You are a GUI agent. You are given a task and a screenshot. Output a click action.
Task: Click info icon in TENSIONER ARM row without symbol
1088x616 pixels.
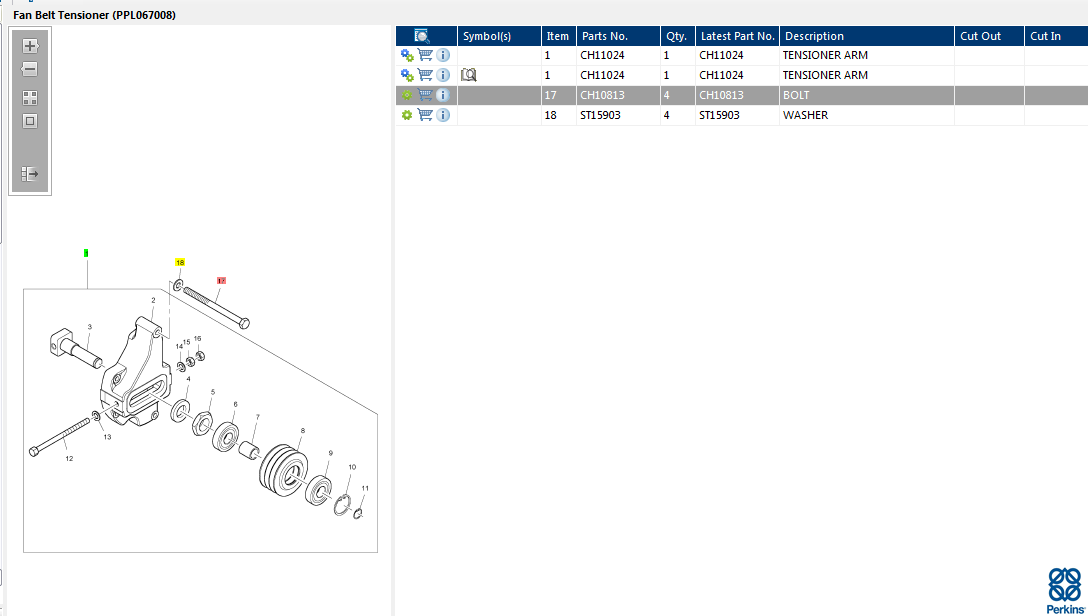[443, 55]
